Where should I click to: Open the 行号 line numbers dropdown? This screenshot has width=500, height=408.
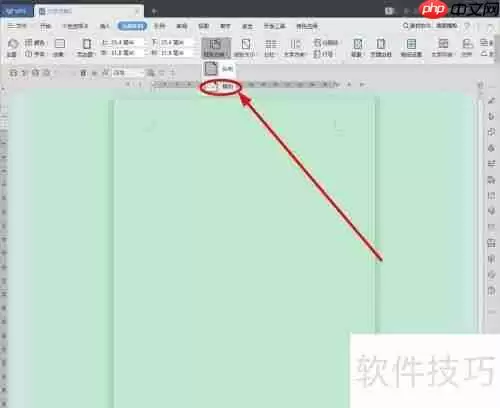click(323, 53)
